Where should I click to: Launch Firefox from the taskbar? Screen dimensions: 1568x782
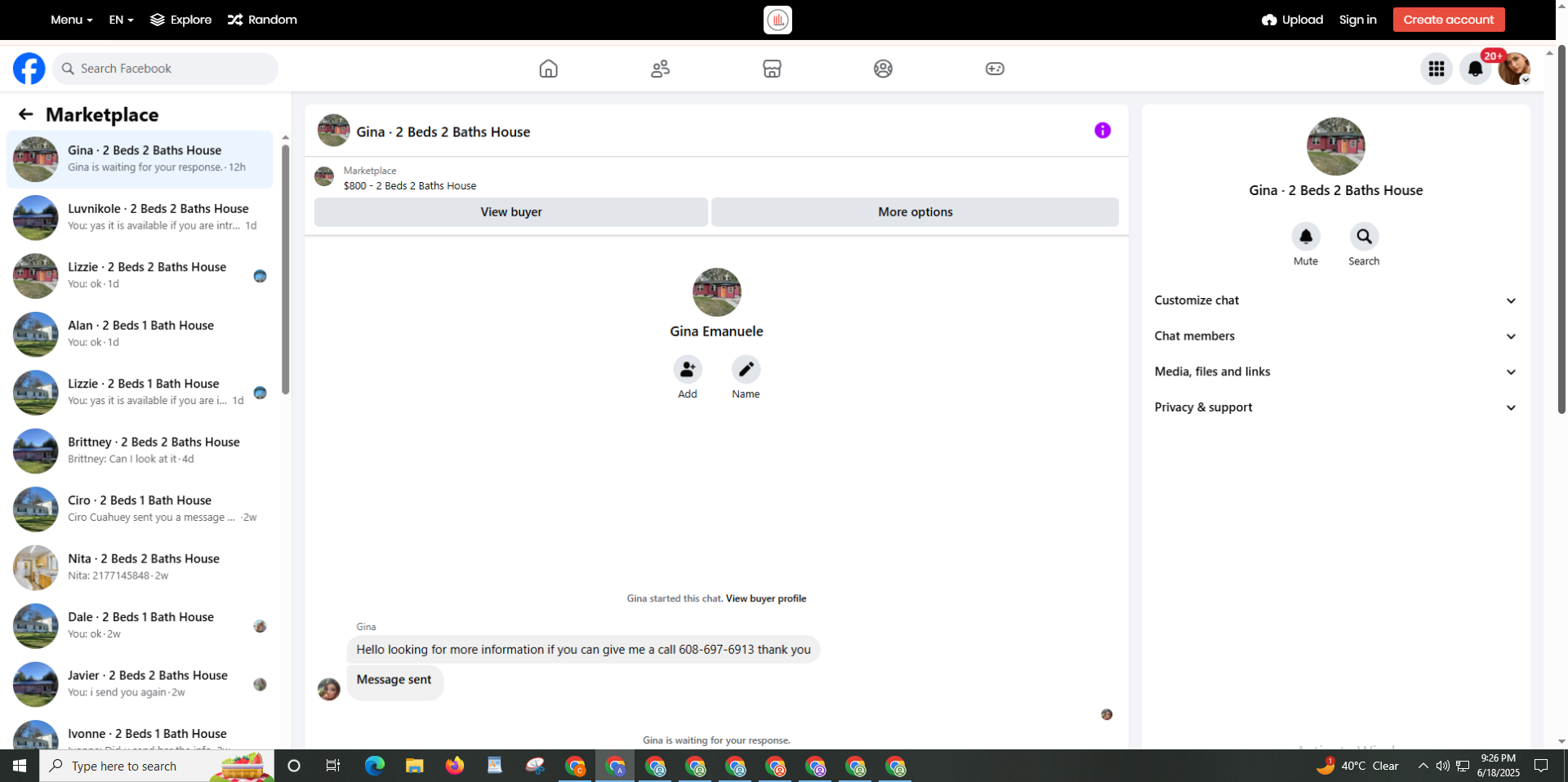tap(455, 766)
